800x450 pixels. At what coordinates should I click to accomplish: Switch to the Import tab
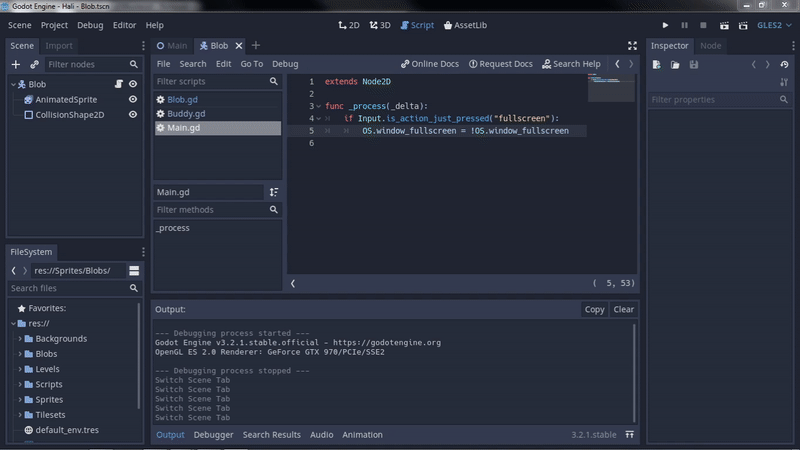coord(59,45)
